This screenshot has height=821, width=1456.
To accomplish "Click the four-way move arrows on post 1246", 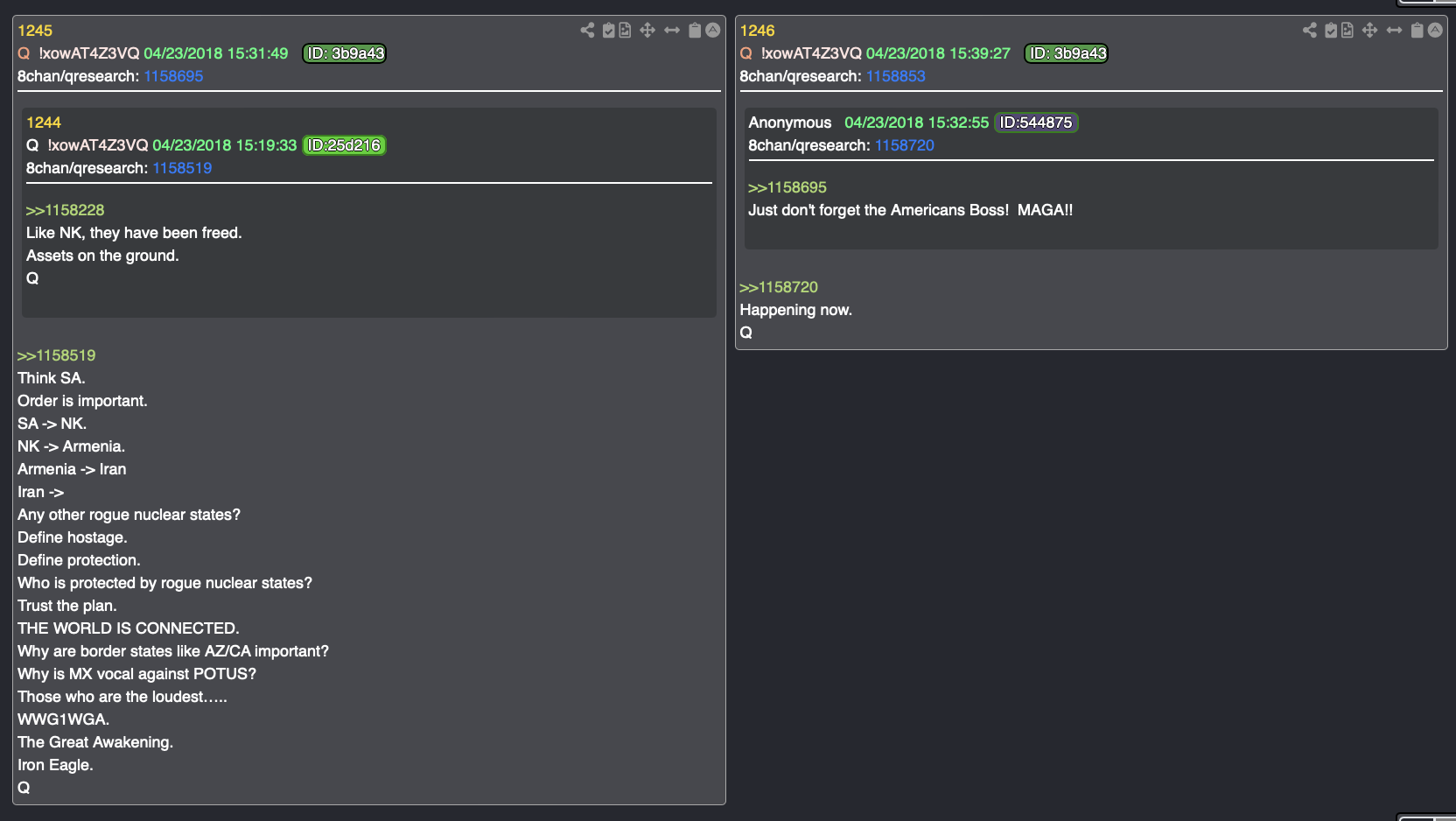I will pyautogui.click(x=1370, y=31).
